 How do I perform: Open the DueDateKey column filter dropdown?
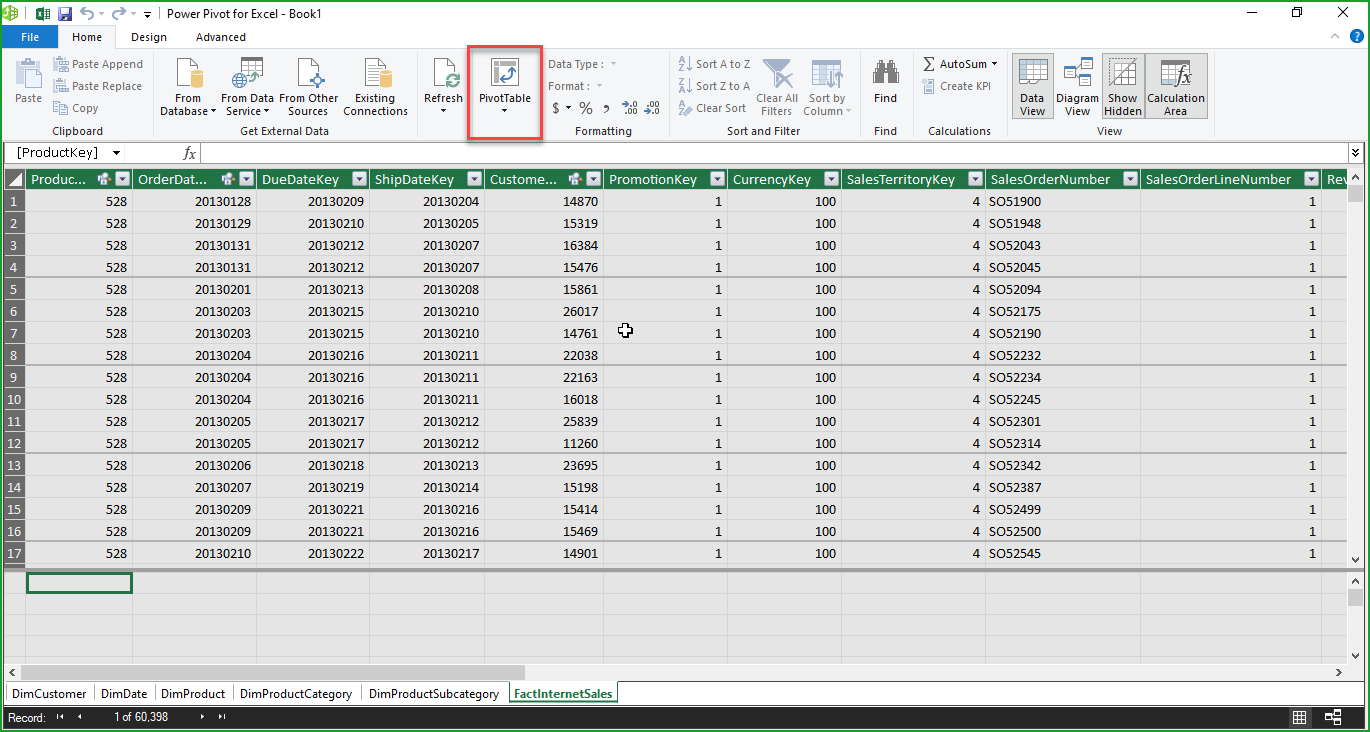[361, 180]
